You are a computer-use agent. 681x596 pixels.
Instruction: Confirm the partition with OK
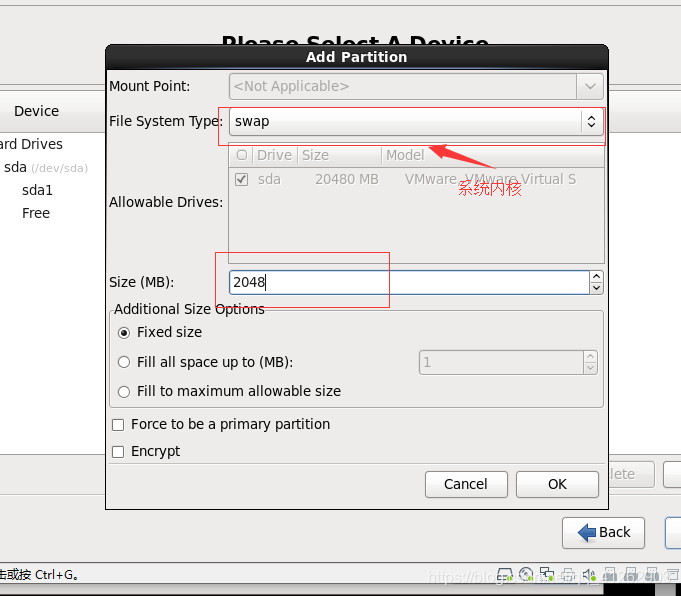coord(557,484)
